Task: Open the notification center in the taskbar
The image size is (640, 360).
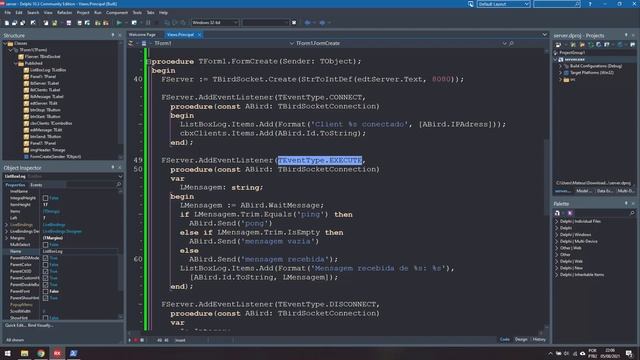Action: click(629, 353)
